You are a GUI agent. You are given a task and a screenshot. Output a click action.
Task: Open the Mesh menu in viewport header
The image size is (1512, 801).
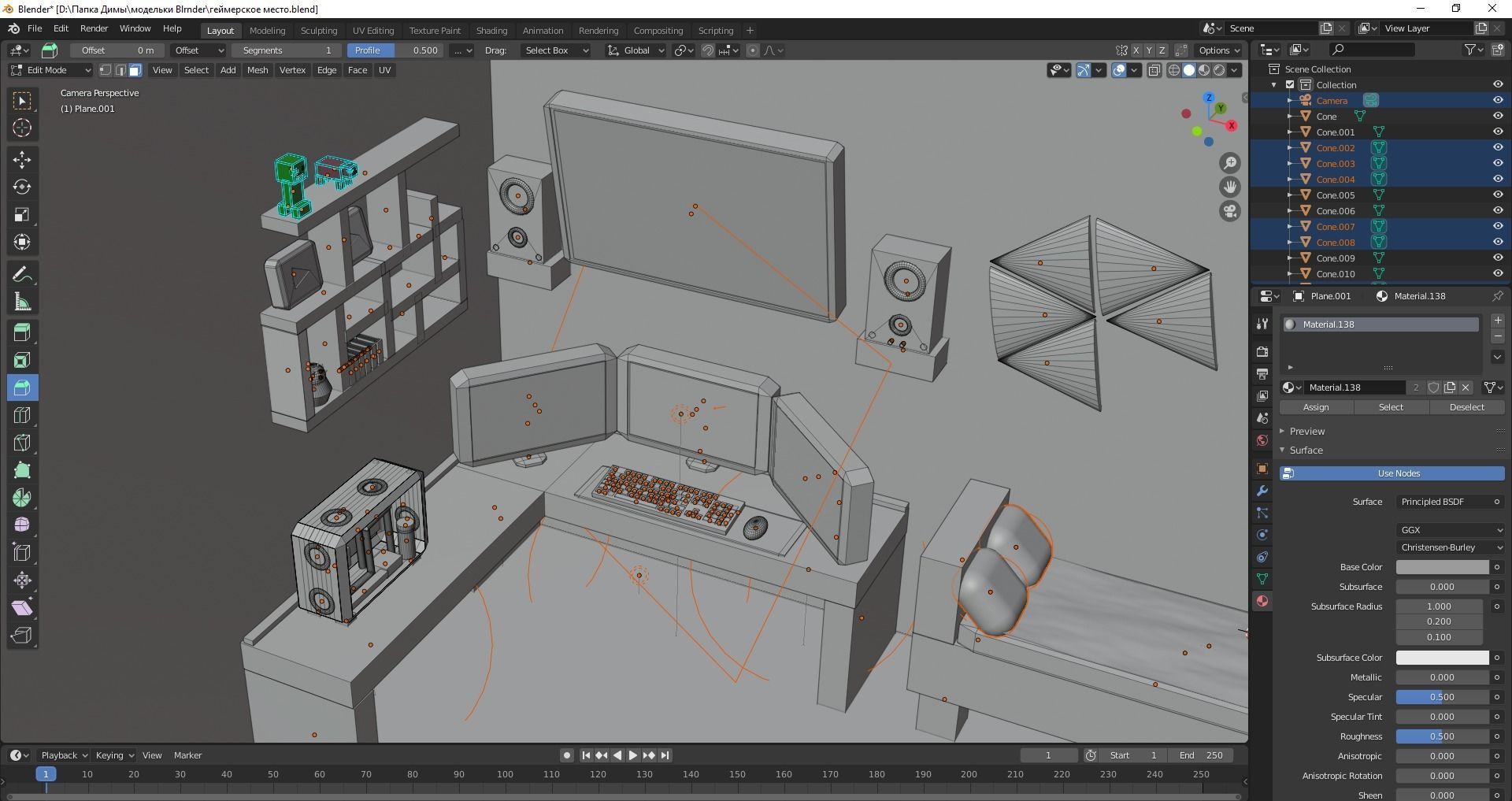tap(258, 70)
